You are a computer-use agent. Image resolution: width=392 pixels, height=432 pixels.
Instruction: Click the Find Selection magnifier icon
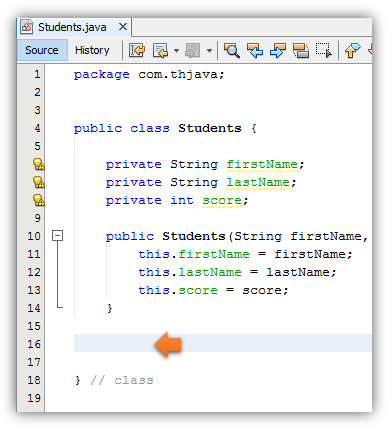tap(232, 51)
